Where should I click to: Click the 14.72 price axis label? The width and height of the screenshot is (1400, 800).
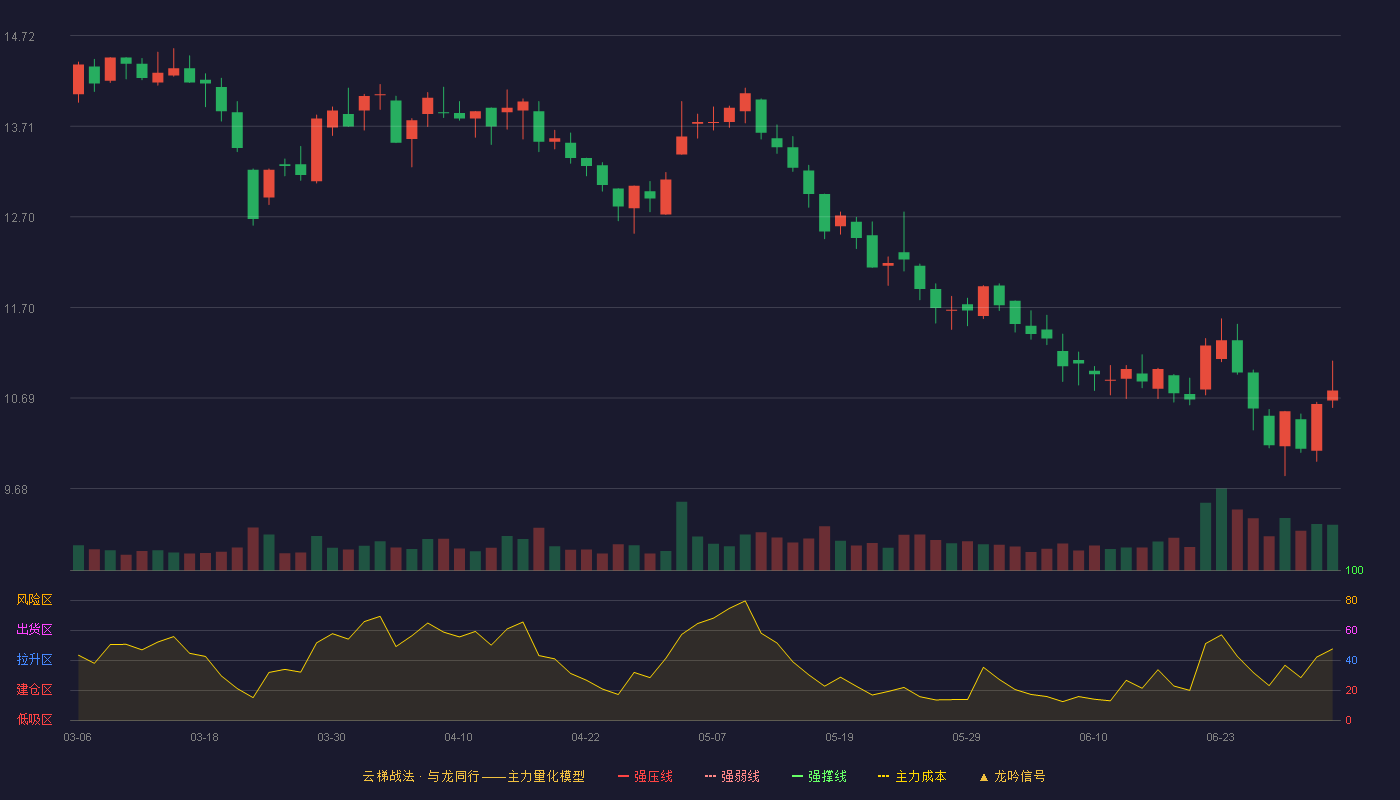(x=19, y=37)
